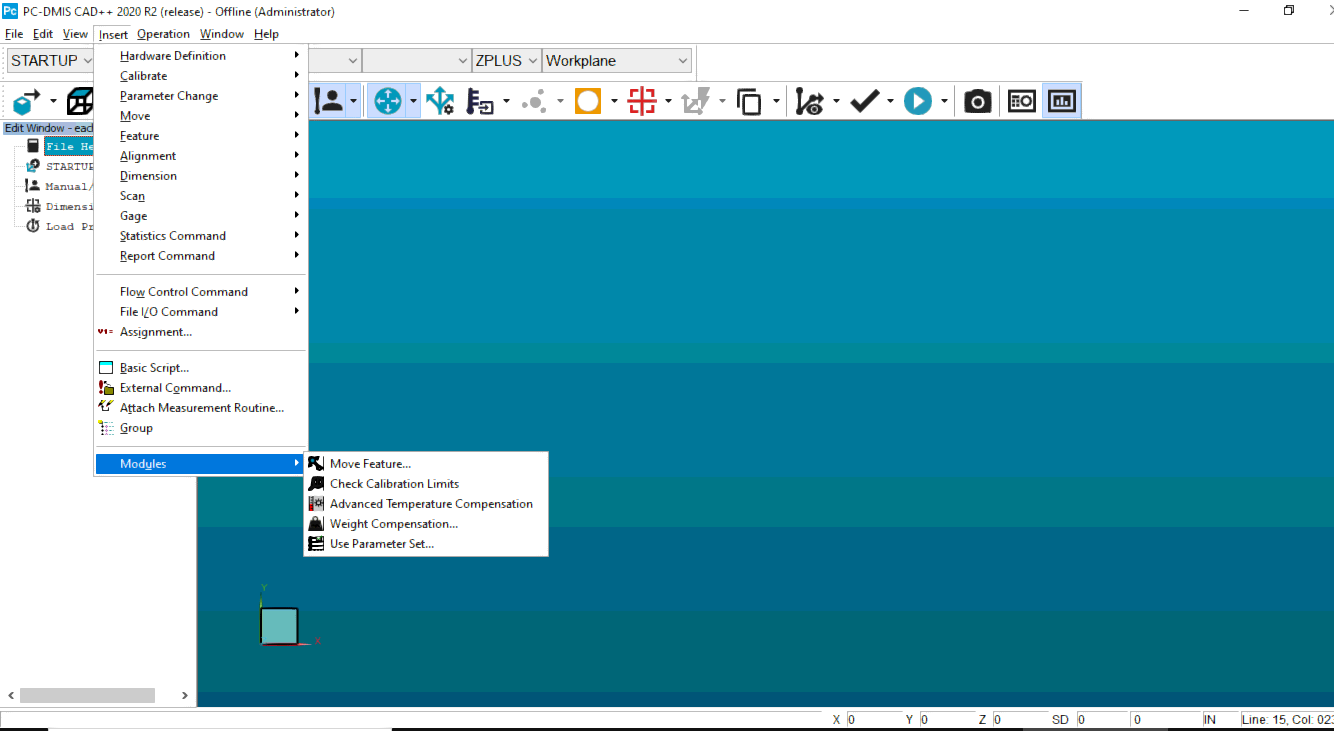
Task: Open dropdown arrow beside the play icon
Action: tap(943, 101)
